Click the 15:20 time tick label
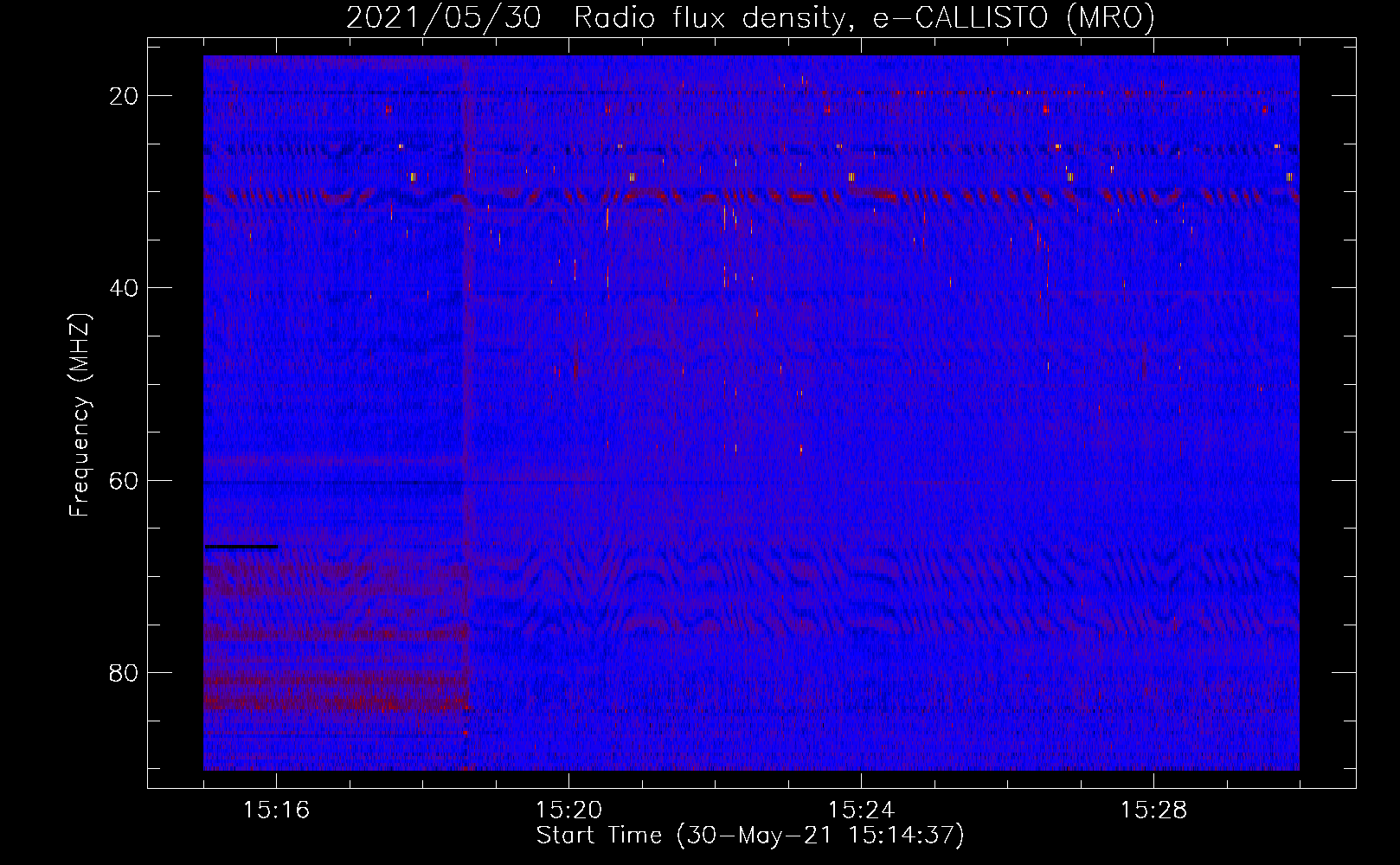 coord(568,811)
